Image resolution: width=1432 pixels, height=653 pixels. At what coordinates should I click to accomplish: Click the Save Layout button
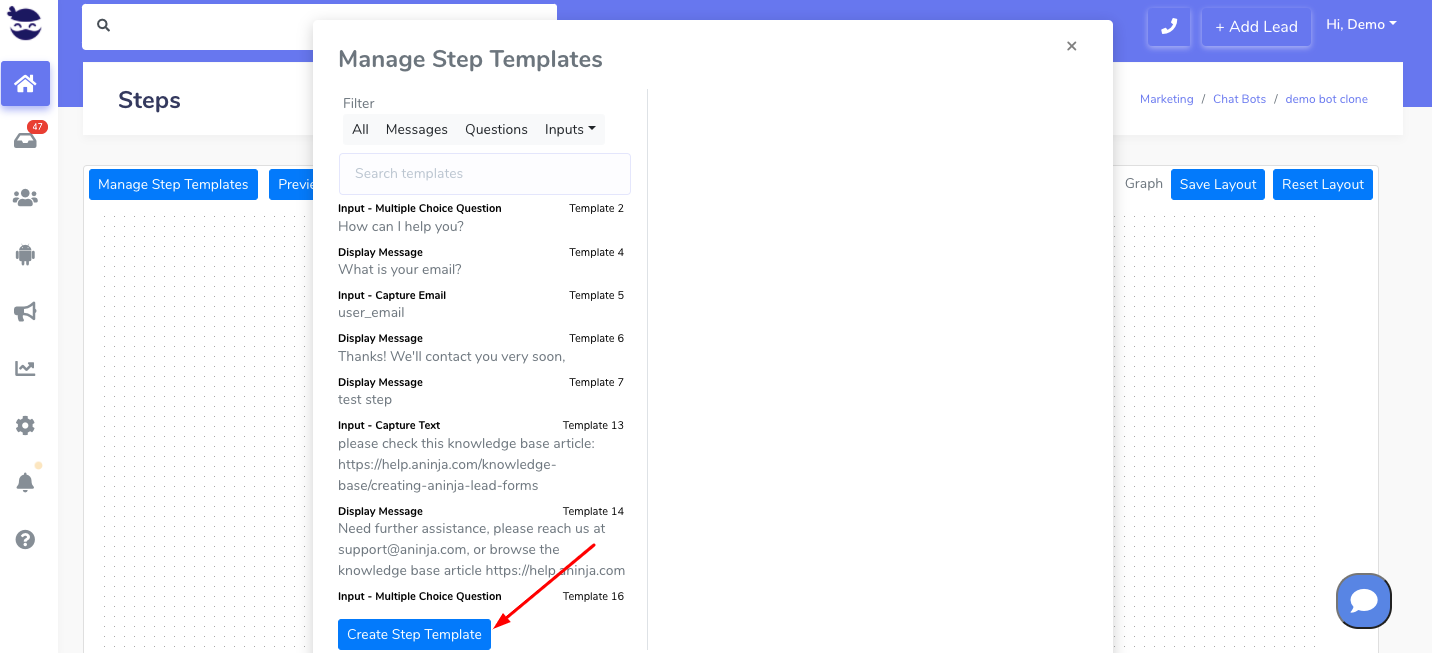1217,184
